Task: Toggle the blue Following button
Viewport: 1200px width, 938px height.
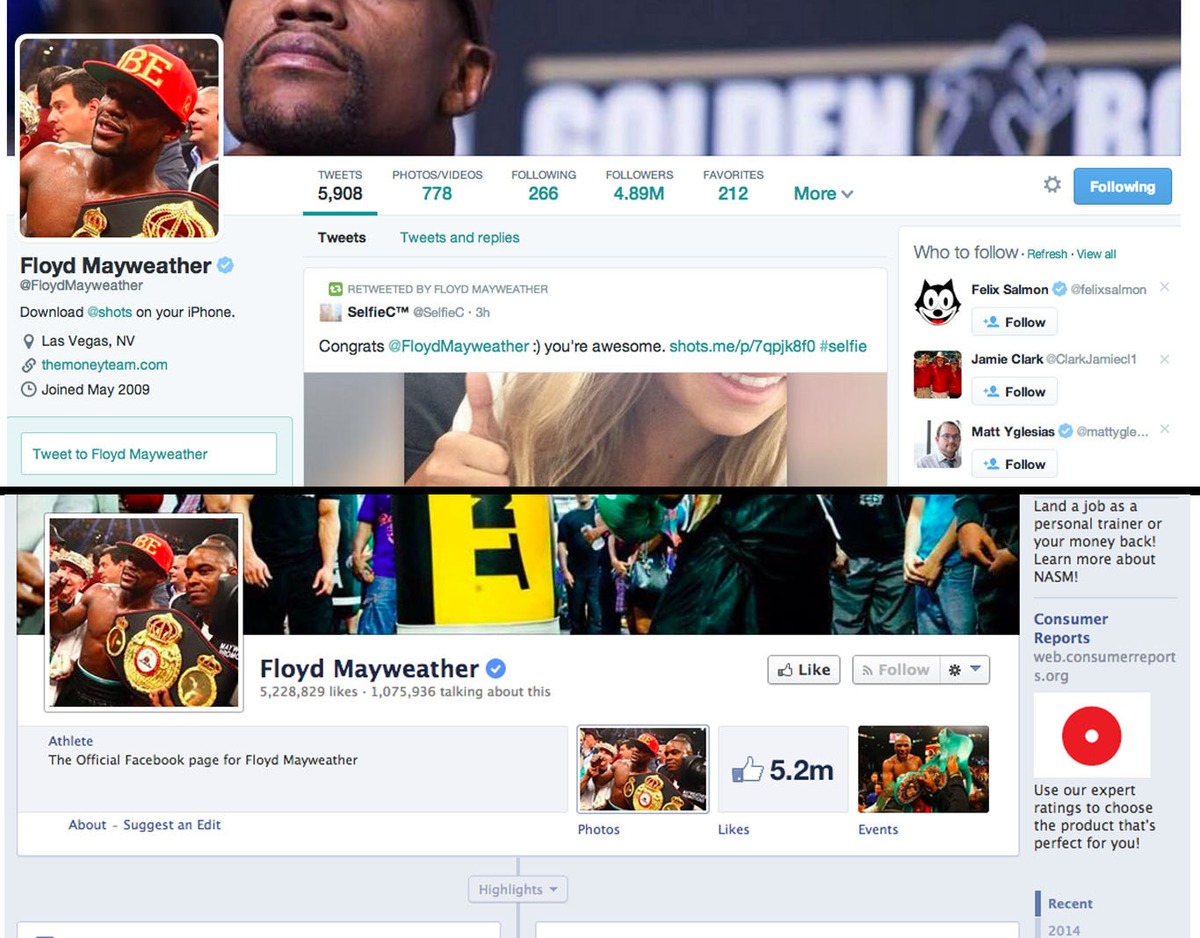Action: point(1122,187)
